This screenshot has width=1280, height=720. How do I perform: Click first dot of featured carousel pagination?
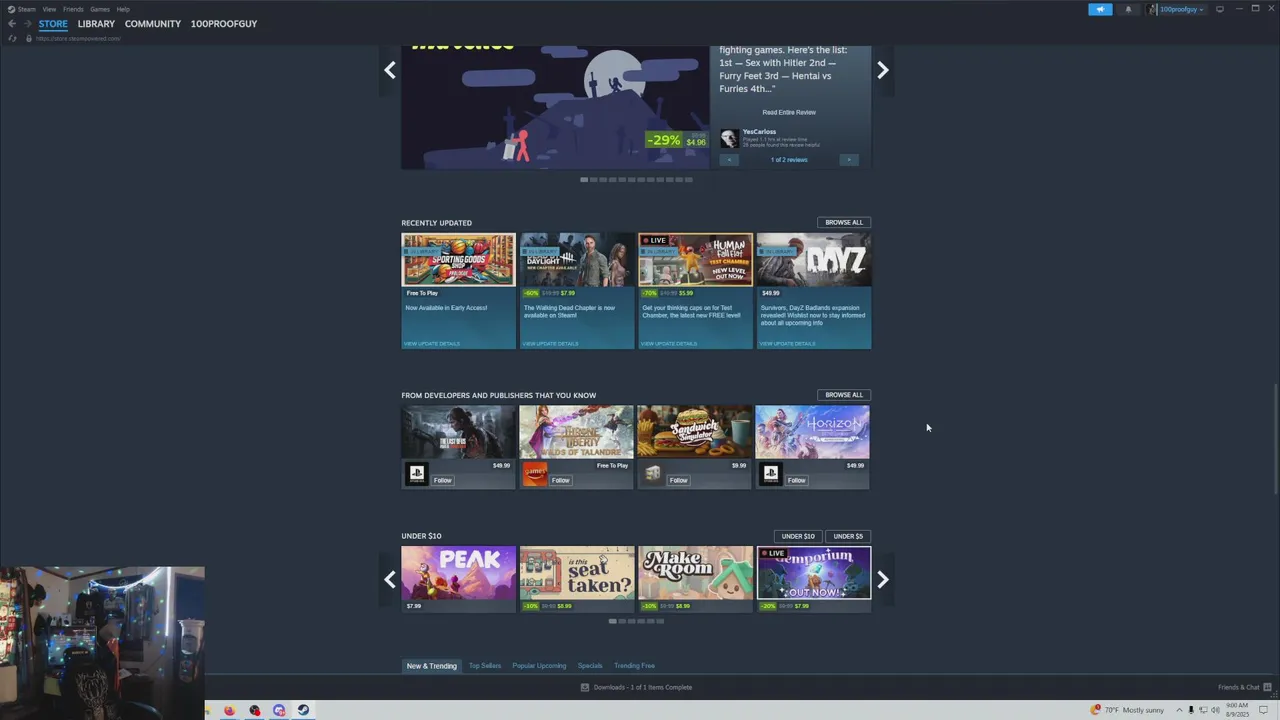[584, 180]
